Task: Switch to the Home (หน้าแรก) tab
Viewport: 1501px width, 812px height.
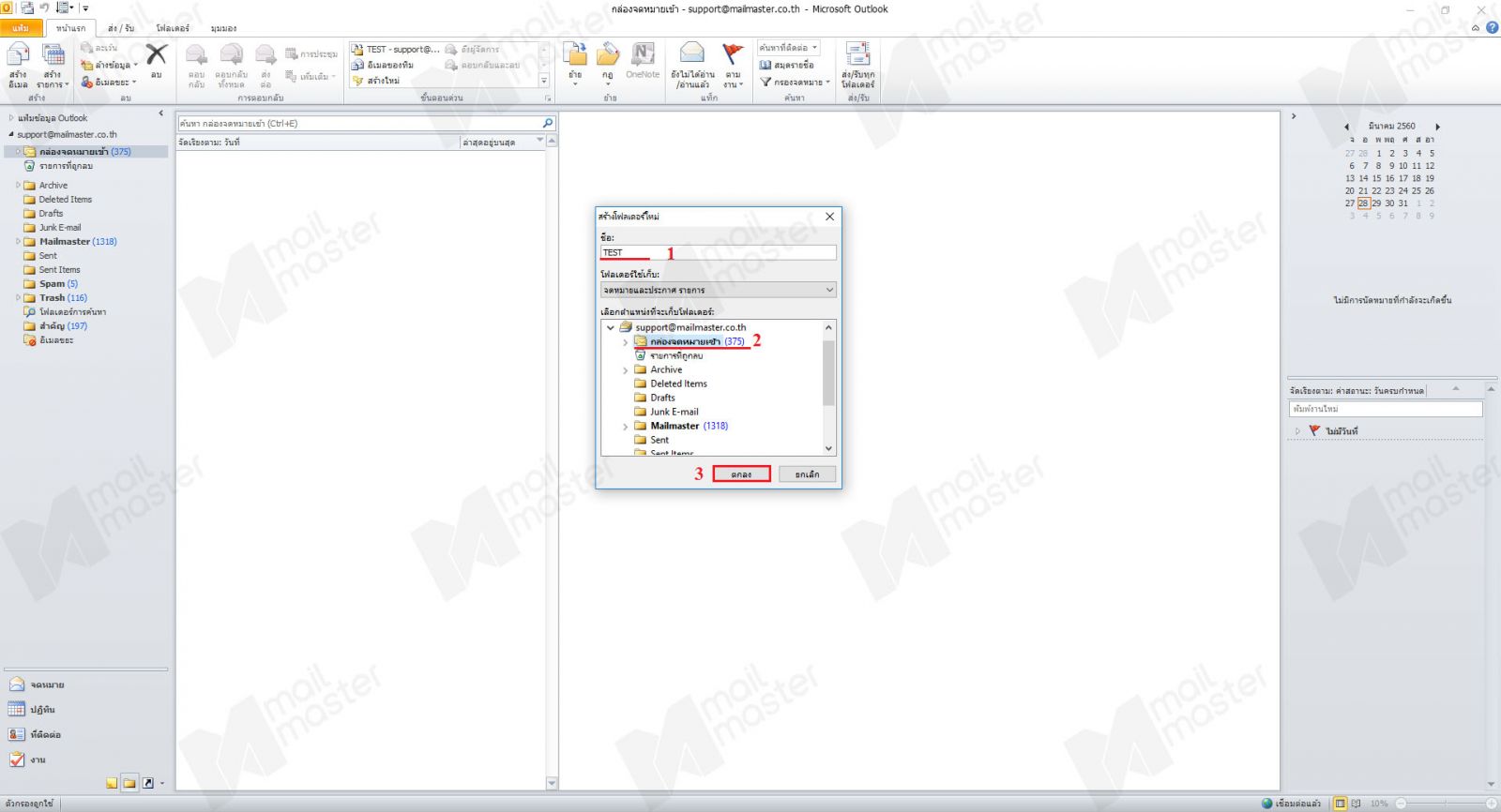Action: click(x=70, y=28)
